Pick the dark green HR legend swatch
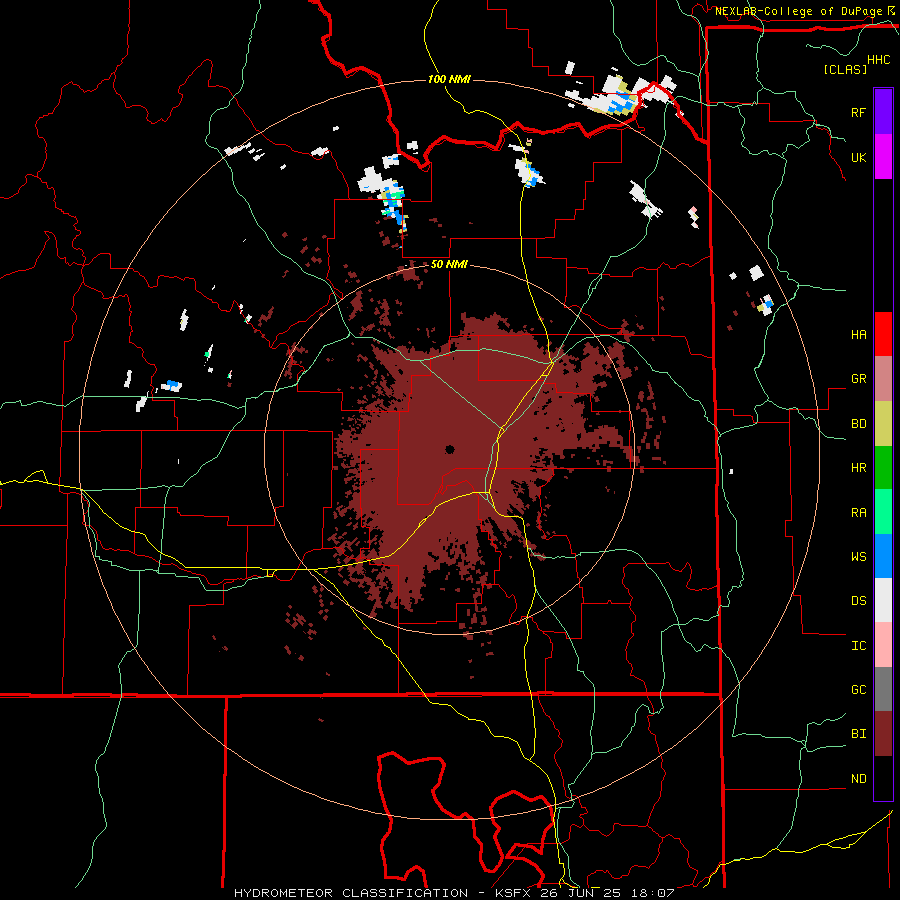 (883, 467)
